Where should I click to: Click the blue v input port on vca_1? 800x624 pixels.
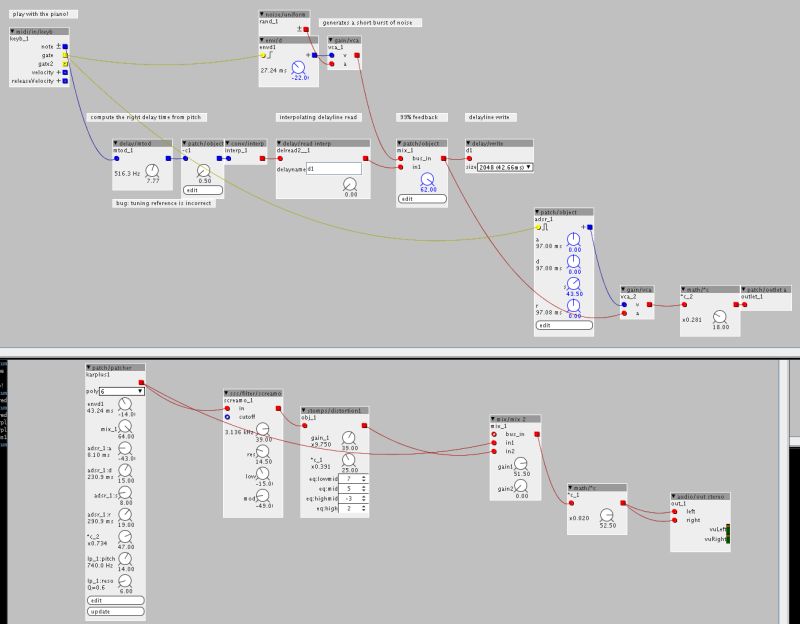coord(331,55)
